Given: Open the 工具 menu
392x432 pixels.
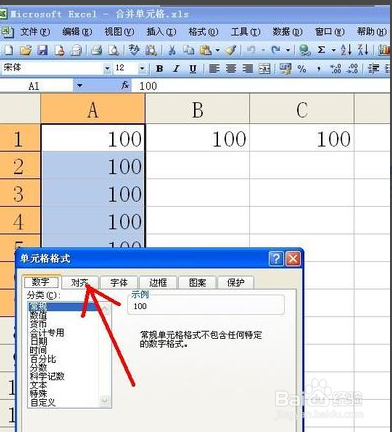Looking at the screenshot, I should 246,32.
